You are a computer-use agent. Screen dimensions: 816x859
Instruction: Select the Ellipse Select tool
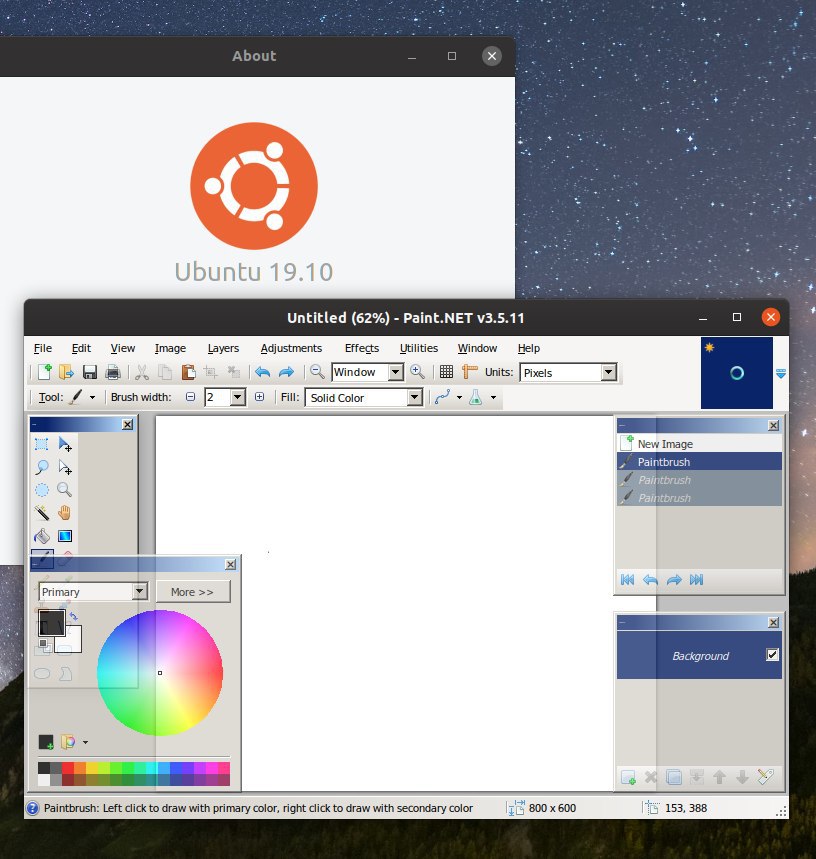pos(42,490)
